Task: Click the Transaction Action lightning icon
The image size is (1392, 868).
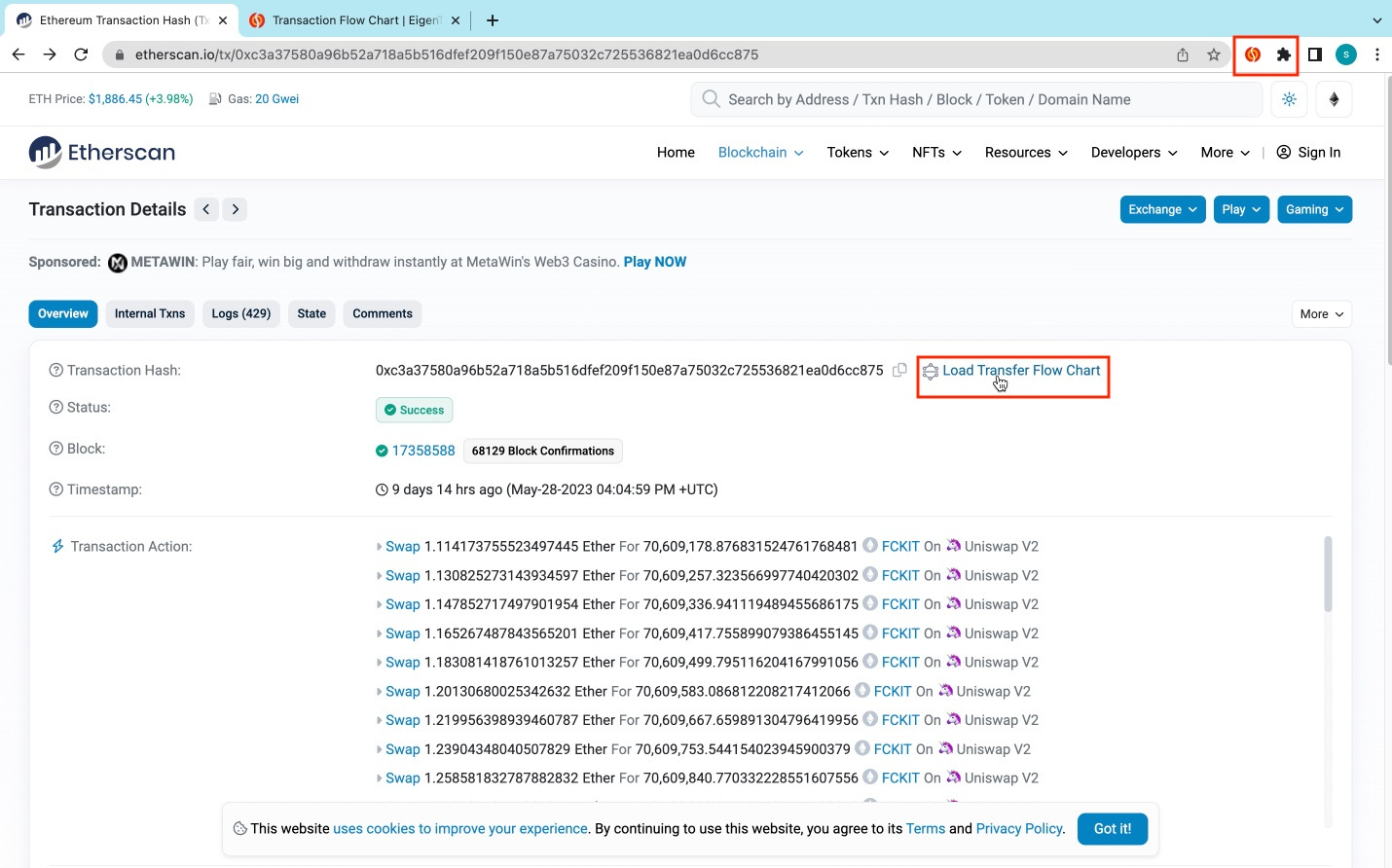Action: [x=57, y=547]
